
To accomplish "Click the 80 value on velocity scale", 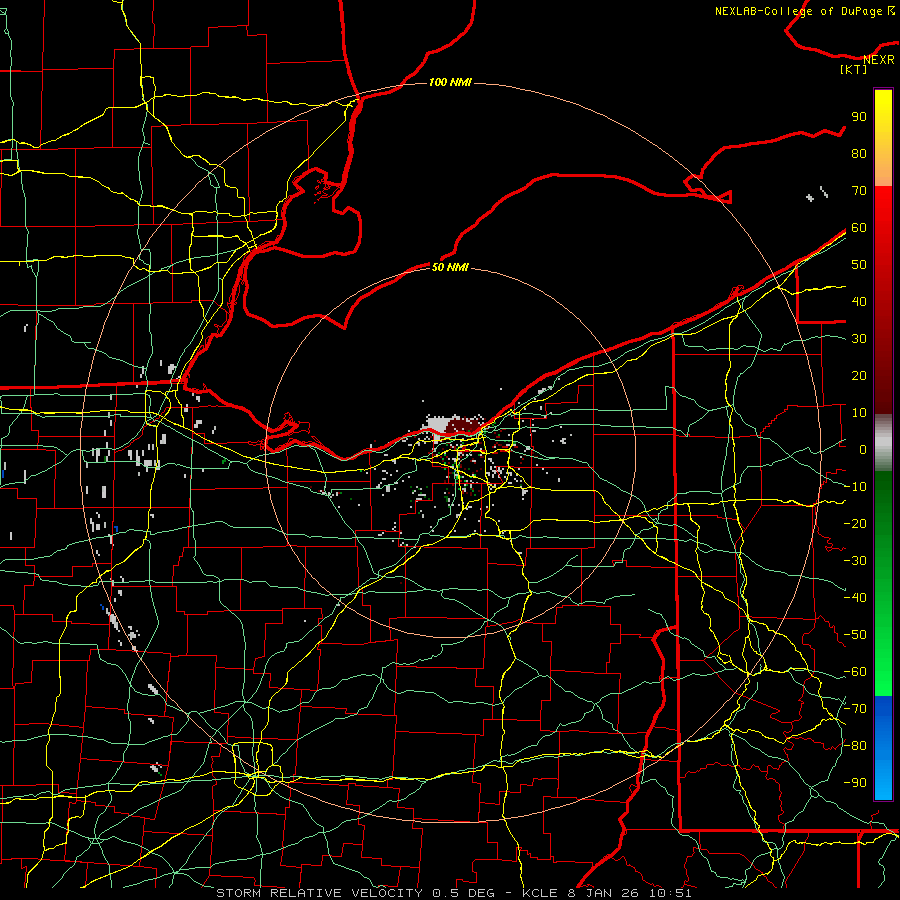I will click(859, 154).
